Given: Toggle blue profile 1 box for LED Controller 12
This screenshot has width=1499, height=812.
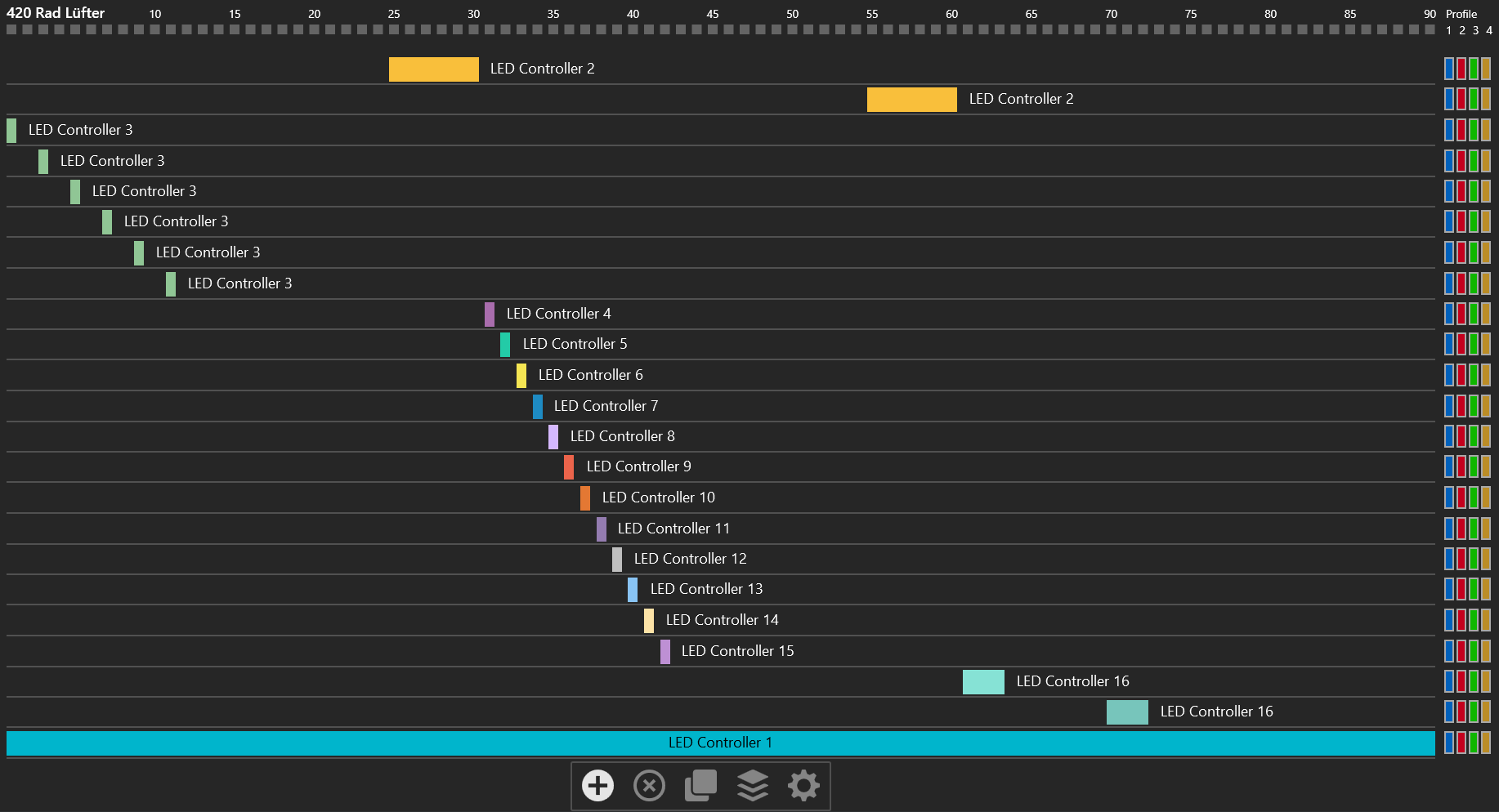Looking at the screenshot, I should 1449,559.
